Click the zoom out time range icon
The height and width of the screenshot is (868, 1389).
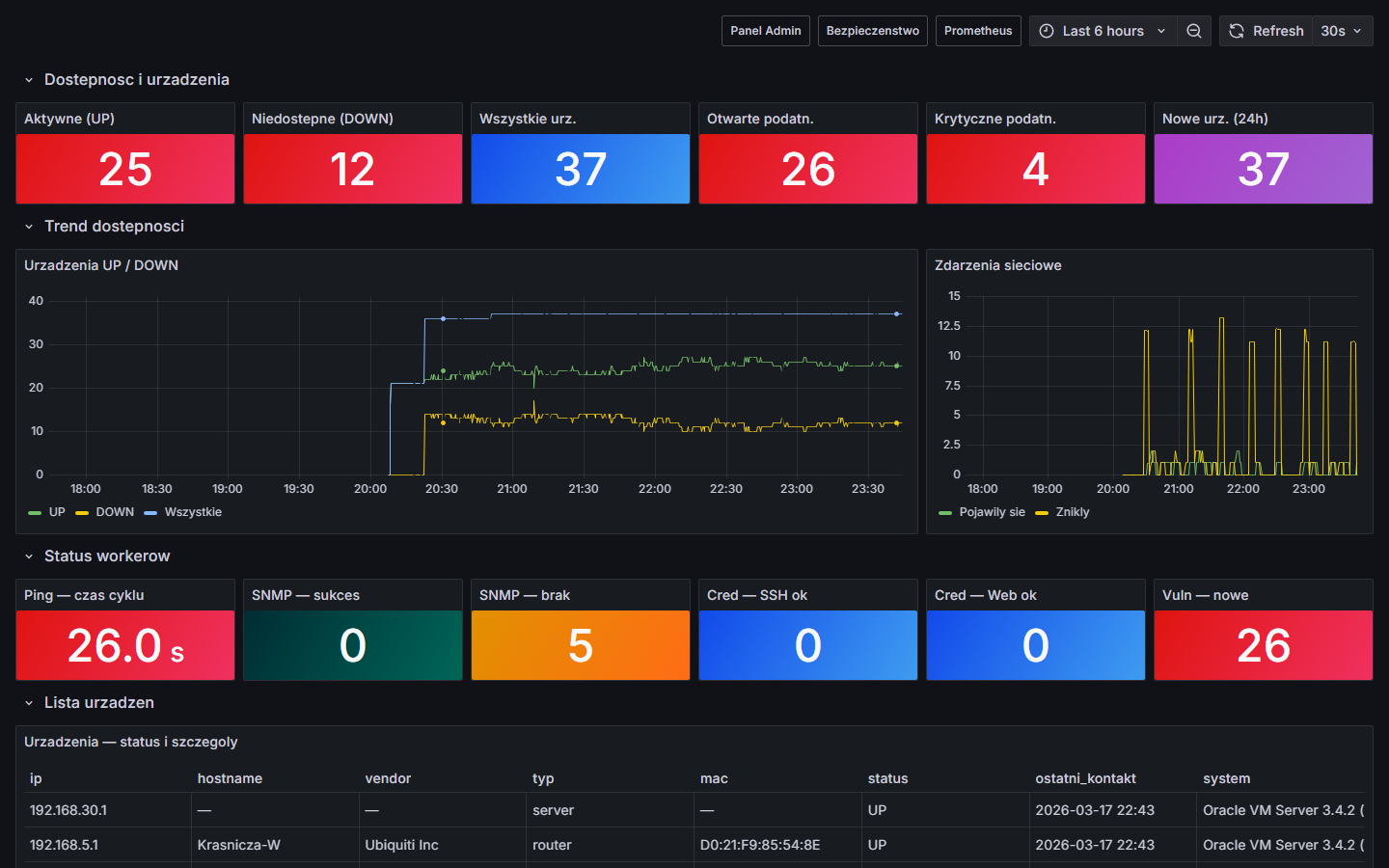[1194, 31]
